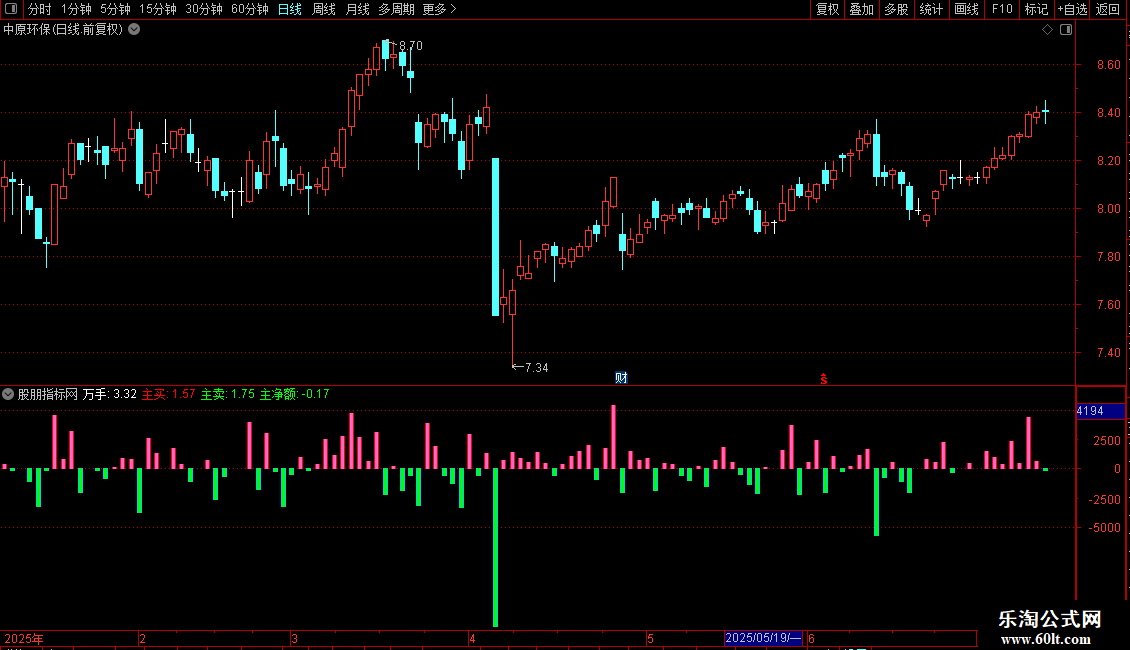Switch to 分时 time-share chart
Screen dimensions: 1130x650
tap(40, 9)
